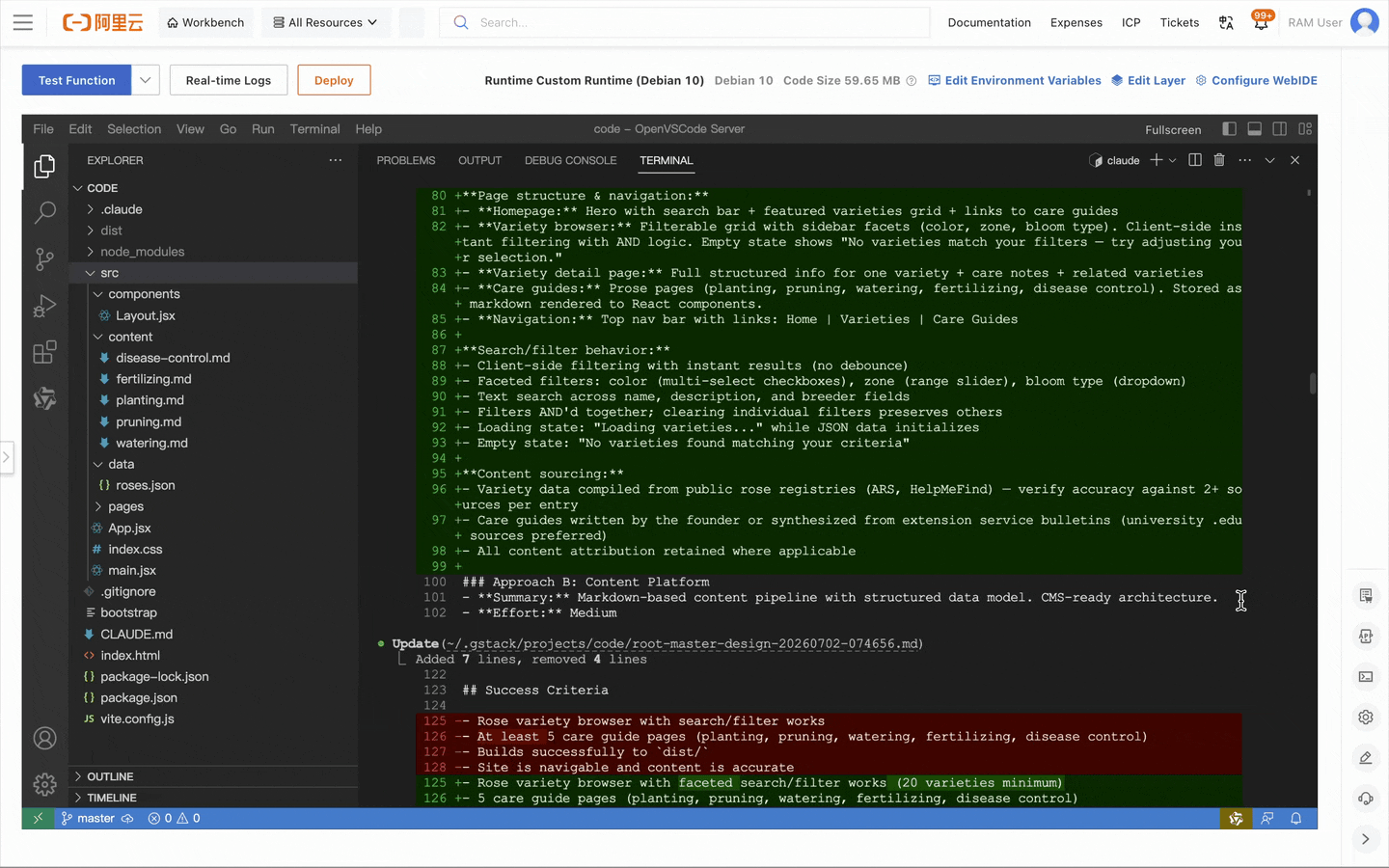The width and height of the screenshot is (1389, 868).
Task: Click the Edit Layer link
Action: 1148,80
